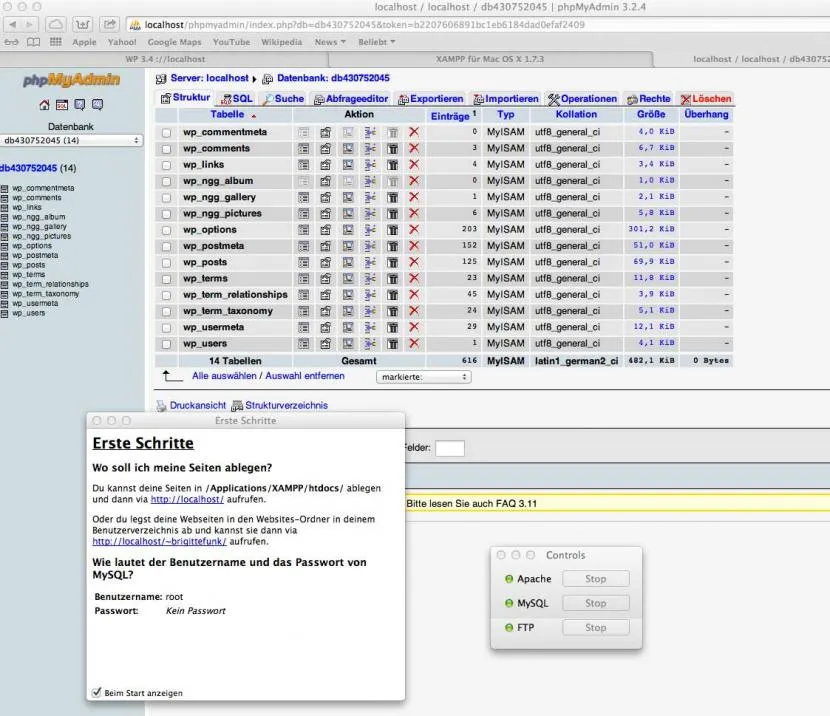Click the browser address bar
This screenshot has width=830, height=716.
(476, 24)
